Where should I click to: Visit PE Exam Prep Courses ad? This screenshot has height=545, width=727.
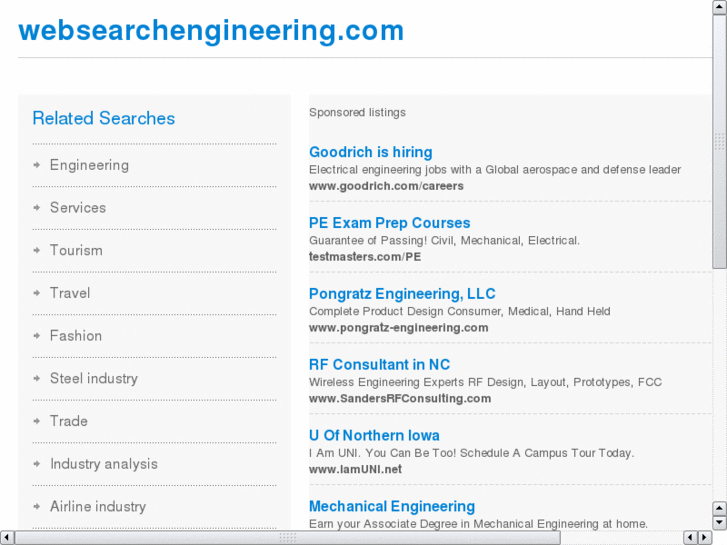coord(389,223)
